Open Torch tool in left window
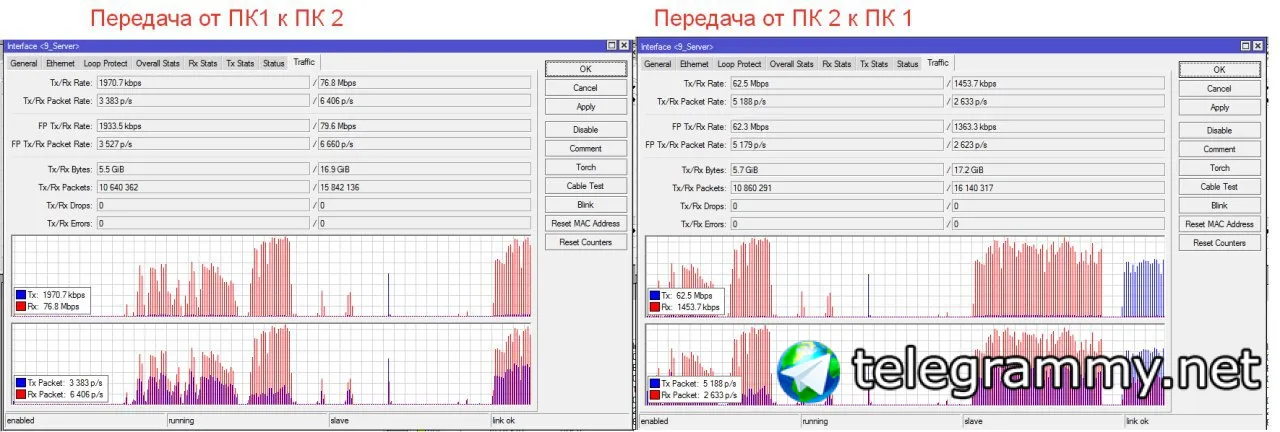 (586, 167)
